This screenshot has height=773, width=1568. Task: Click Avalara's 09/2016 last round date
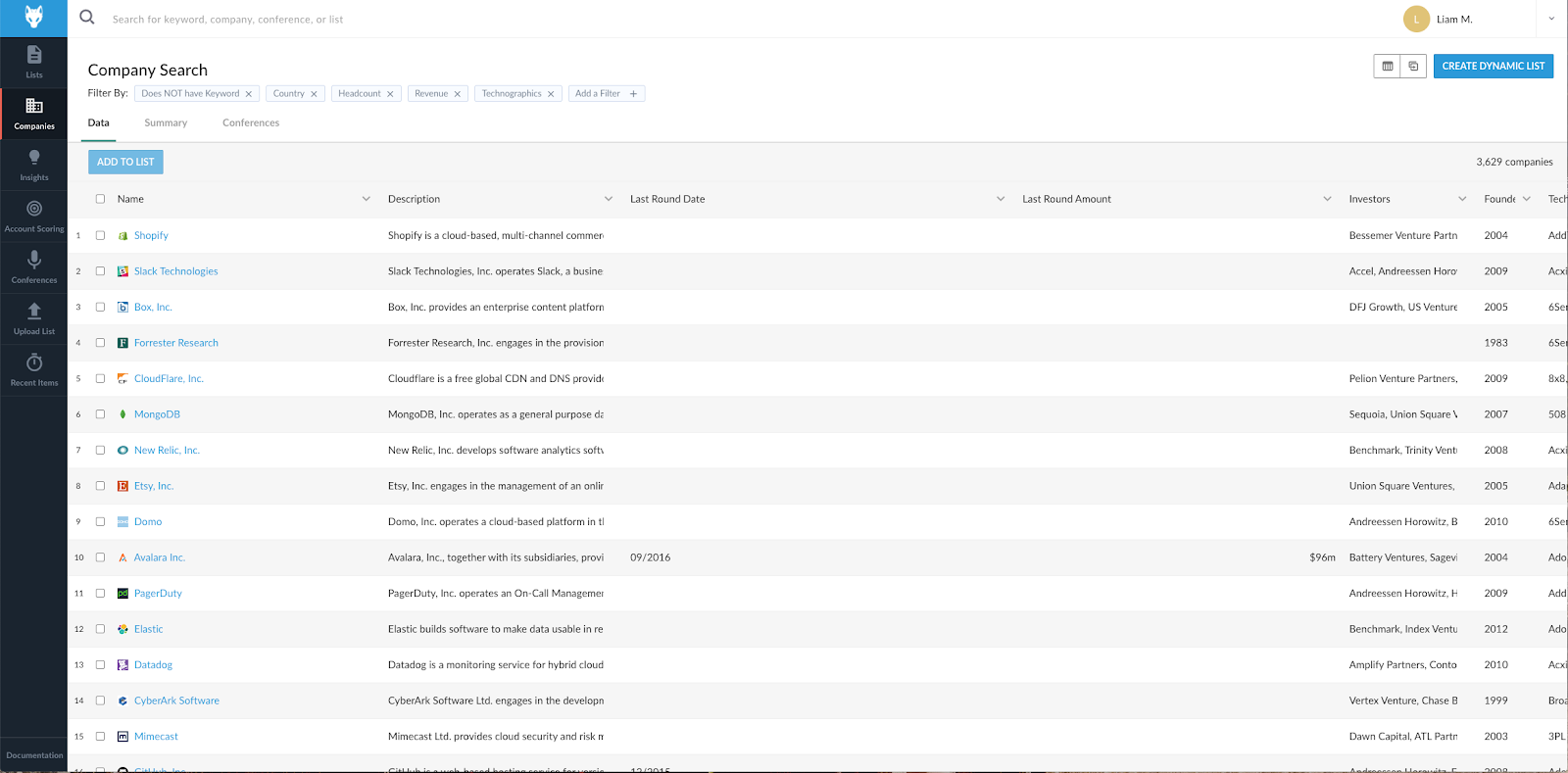pyautogui.click(x=651, y=557)
